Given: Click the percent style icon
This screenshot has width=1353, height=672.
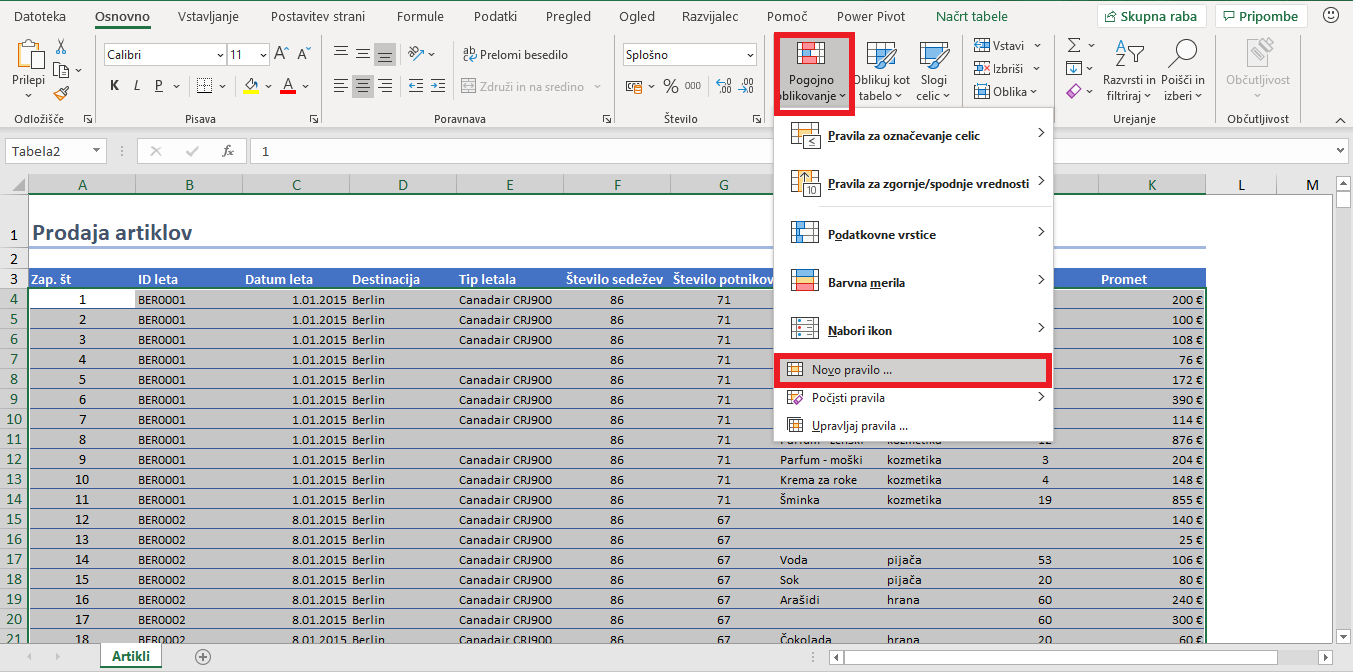Looking at the screenshot, I should [669, 86].
